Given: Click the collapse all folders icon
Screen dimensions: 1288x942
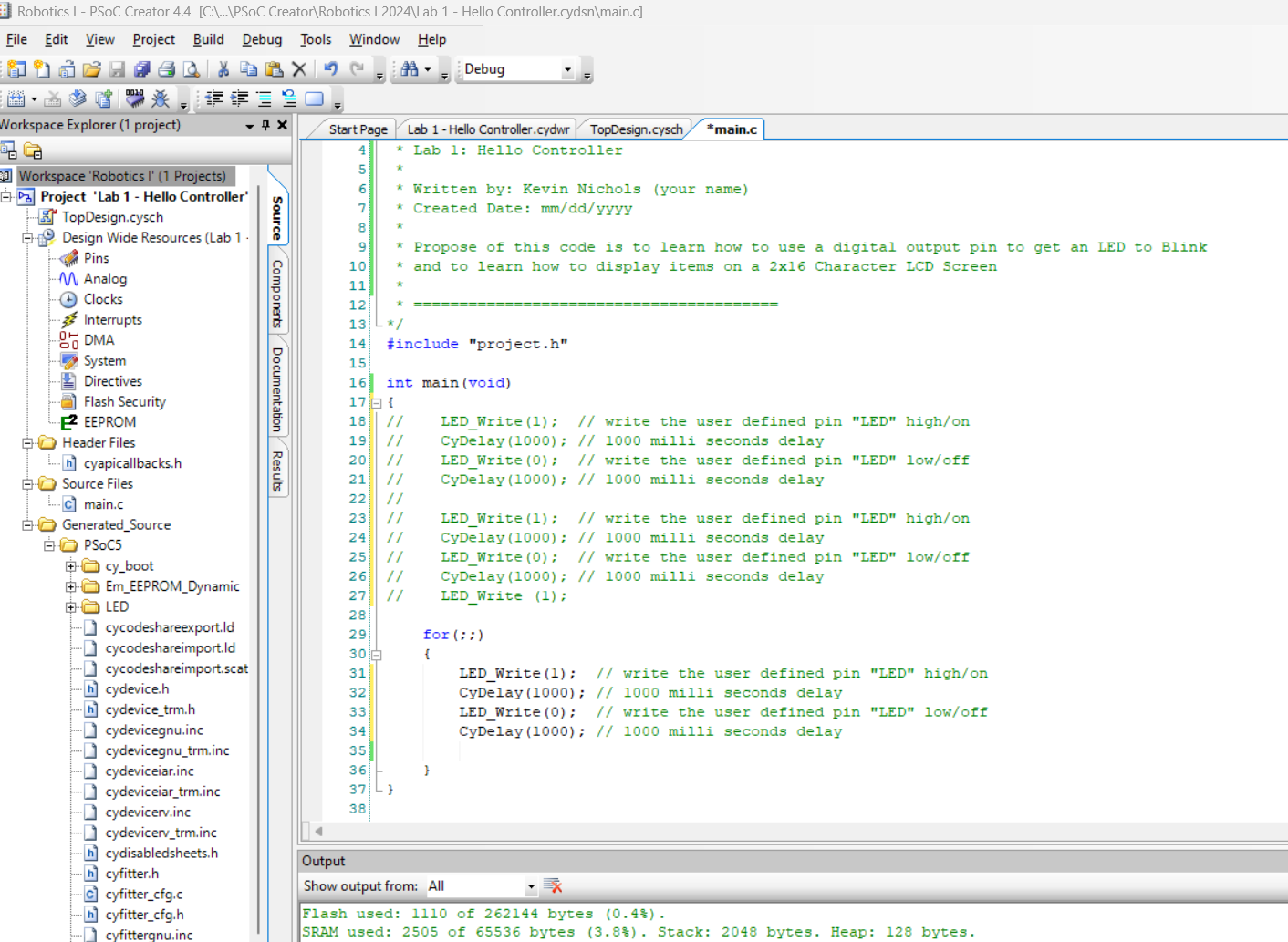Looking at the screenshot, I should click(x=33, y=150).
